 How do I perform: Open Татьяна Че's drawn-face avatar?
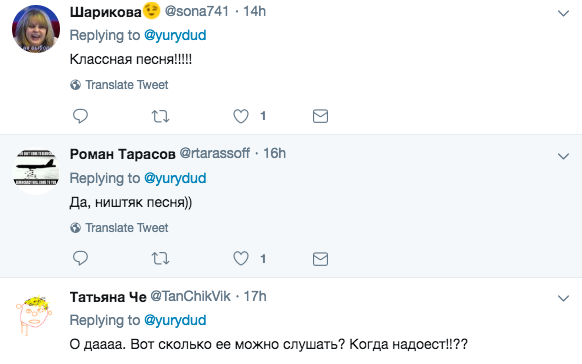(34, 315)
